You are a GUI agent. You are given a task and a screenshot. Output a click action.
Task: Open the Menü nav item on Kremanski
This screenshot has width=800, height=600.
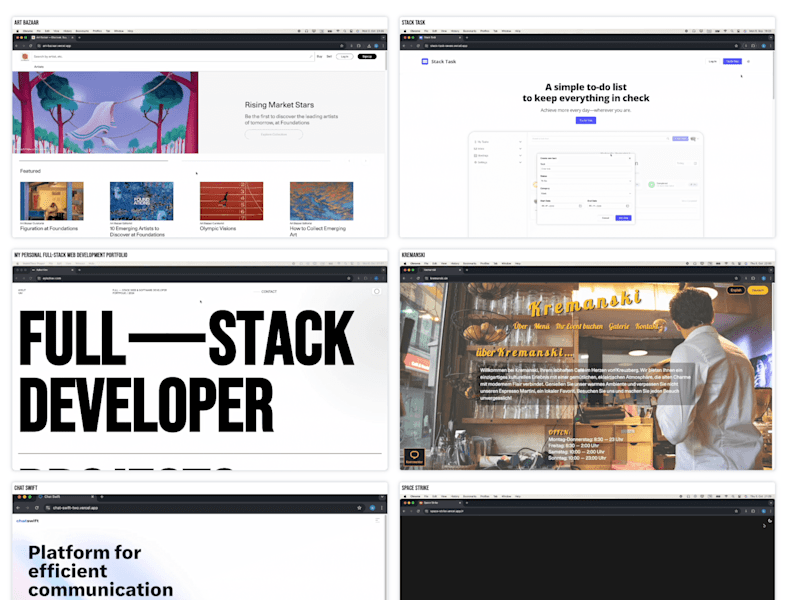coord(541,326)
